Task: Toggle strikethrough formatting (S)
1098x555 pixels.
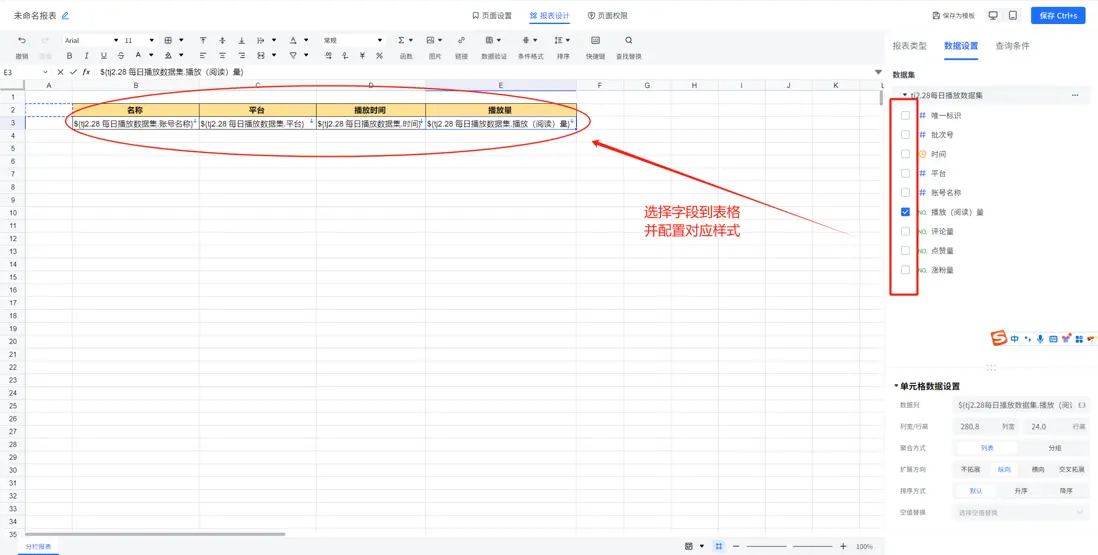Action: (121, 55)
